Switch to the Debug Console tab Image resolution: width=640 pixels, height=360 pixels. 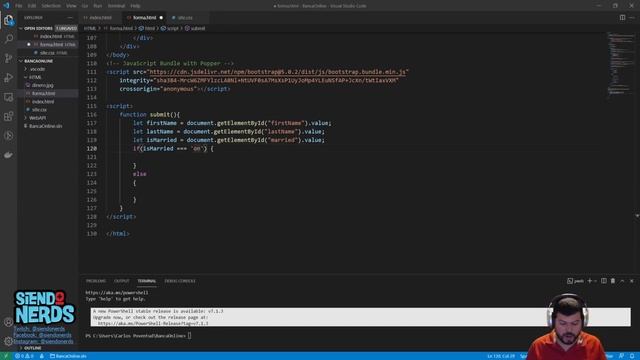click(x=180, y=281)
